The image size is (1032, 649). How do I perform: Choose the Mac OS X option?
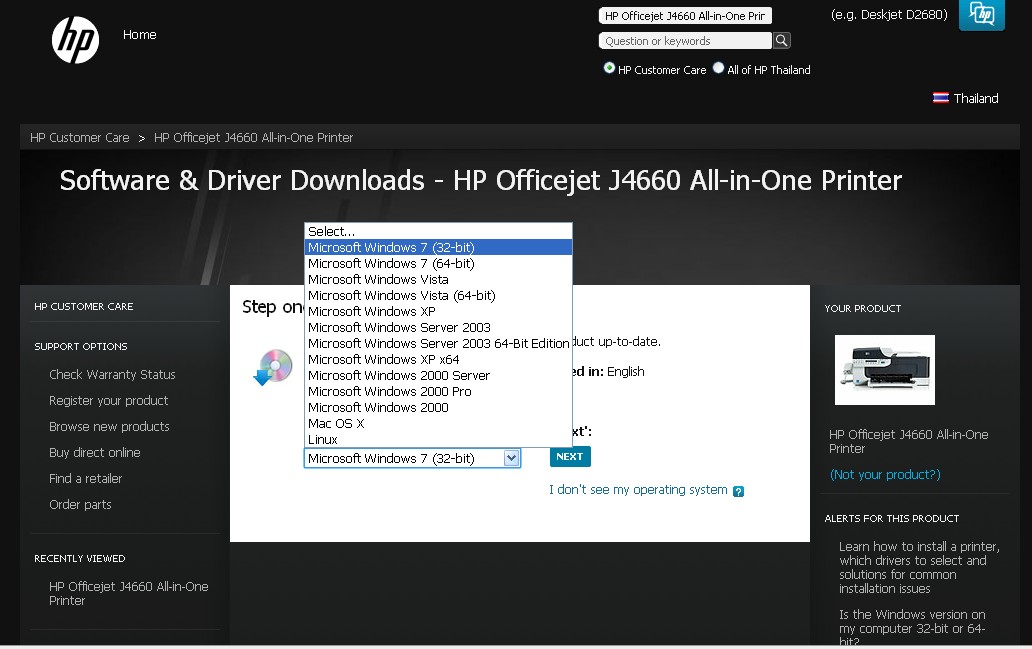click(438, 423)
